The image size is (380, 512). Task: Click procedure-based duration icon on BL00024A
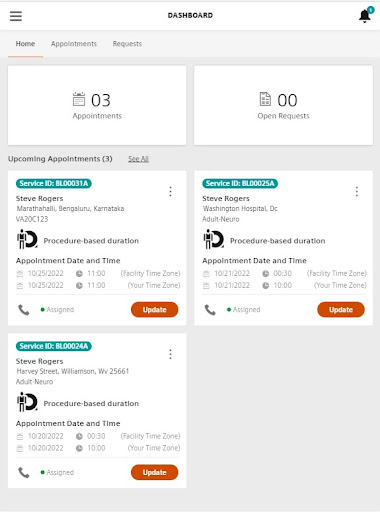tap(27, 402)
